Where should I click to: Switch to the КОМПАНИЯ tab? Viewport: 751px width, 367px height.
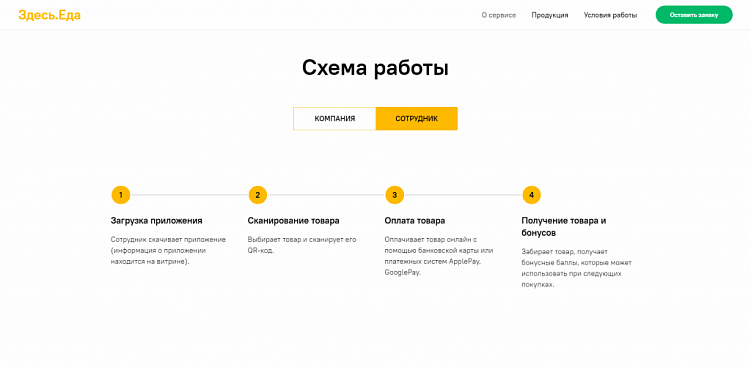335,118
